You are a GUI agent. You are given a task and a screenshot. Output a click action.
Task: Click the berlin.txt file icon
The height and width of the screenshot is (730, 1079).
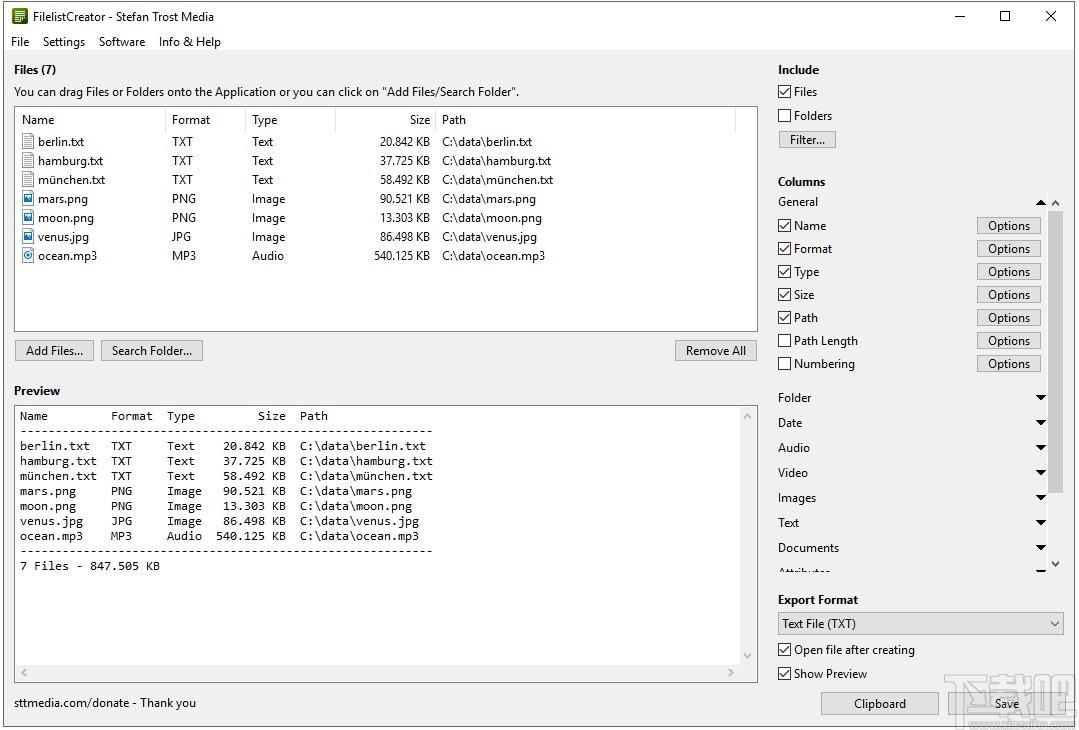tap(28, 142)
